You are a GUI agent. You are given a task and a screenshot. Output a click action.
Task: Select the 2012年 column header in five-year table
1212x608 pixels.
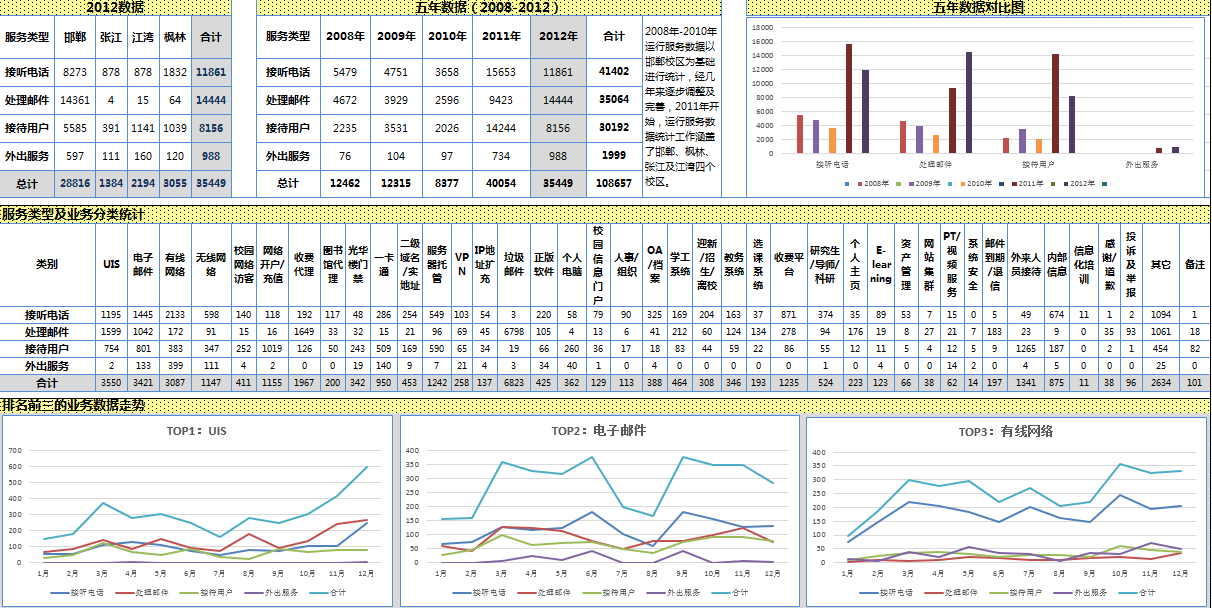(x=558, y=36)
